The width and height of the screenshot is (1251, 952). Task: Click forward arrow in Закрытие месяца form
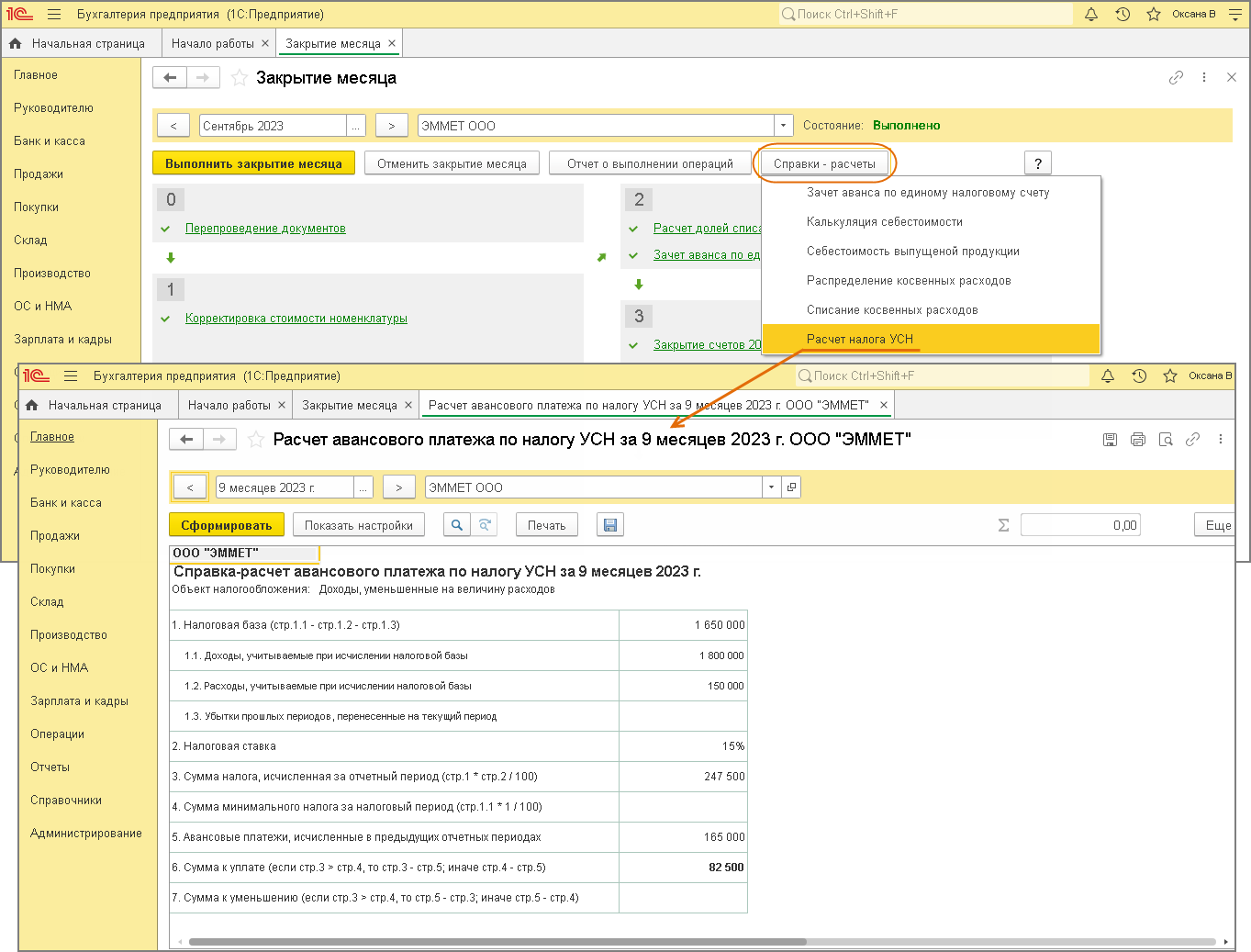click(x=203, y=78)
